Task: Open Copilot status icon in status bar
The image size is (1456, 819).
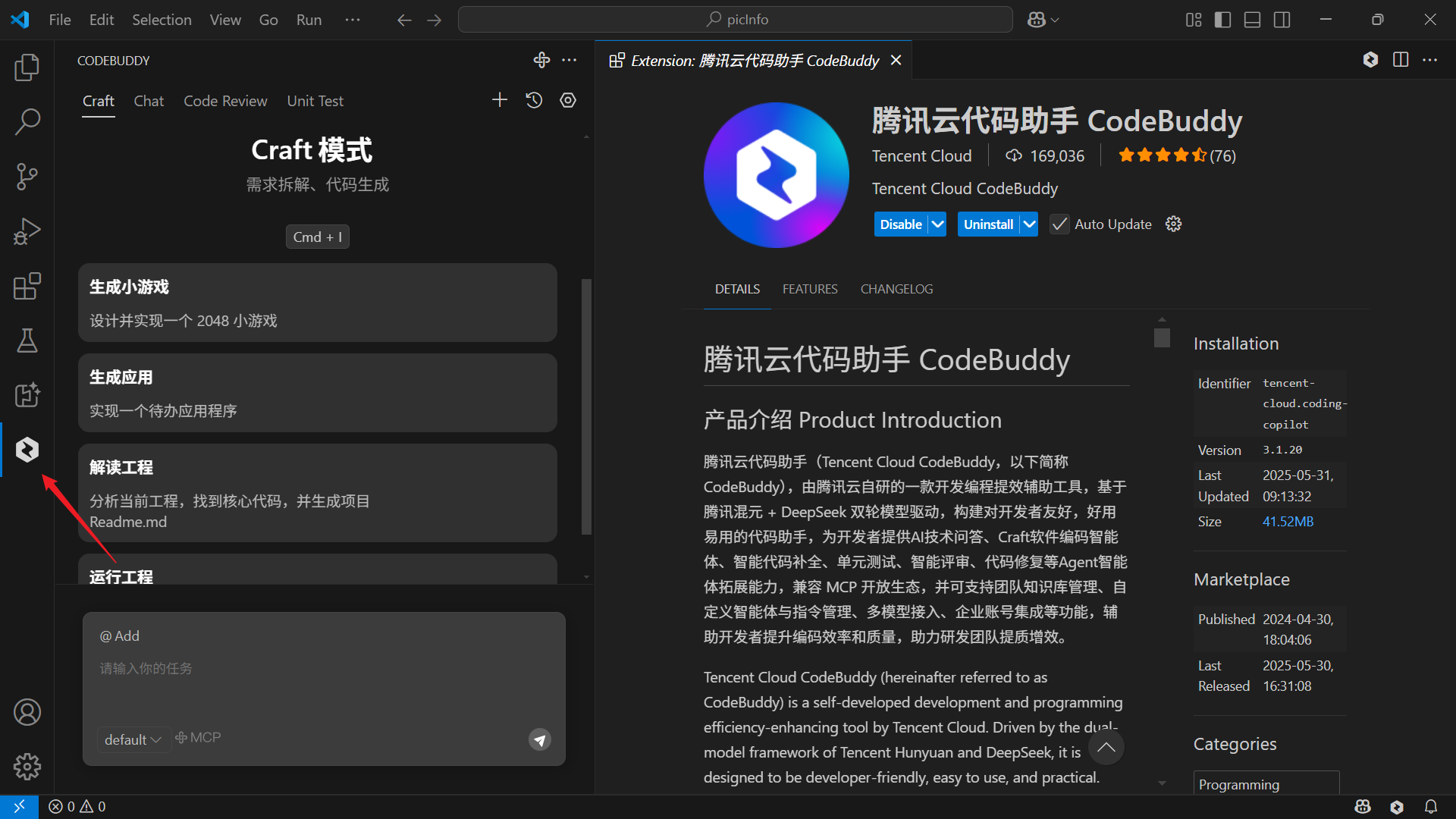Action: pyautogui.click(x=1363, y=807)
